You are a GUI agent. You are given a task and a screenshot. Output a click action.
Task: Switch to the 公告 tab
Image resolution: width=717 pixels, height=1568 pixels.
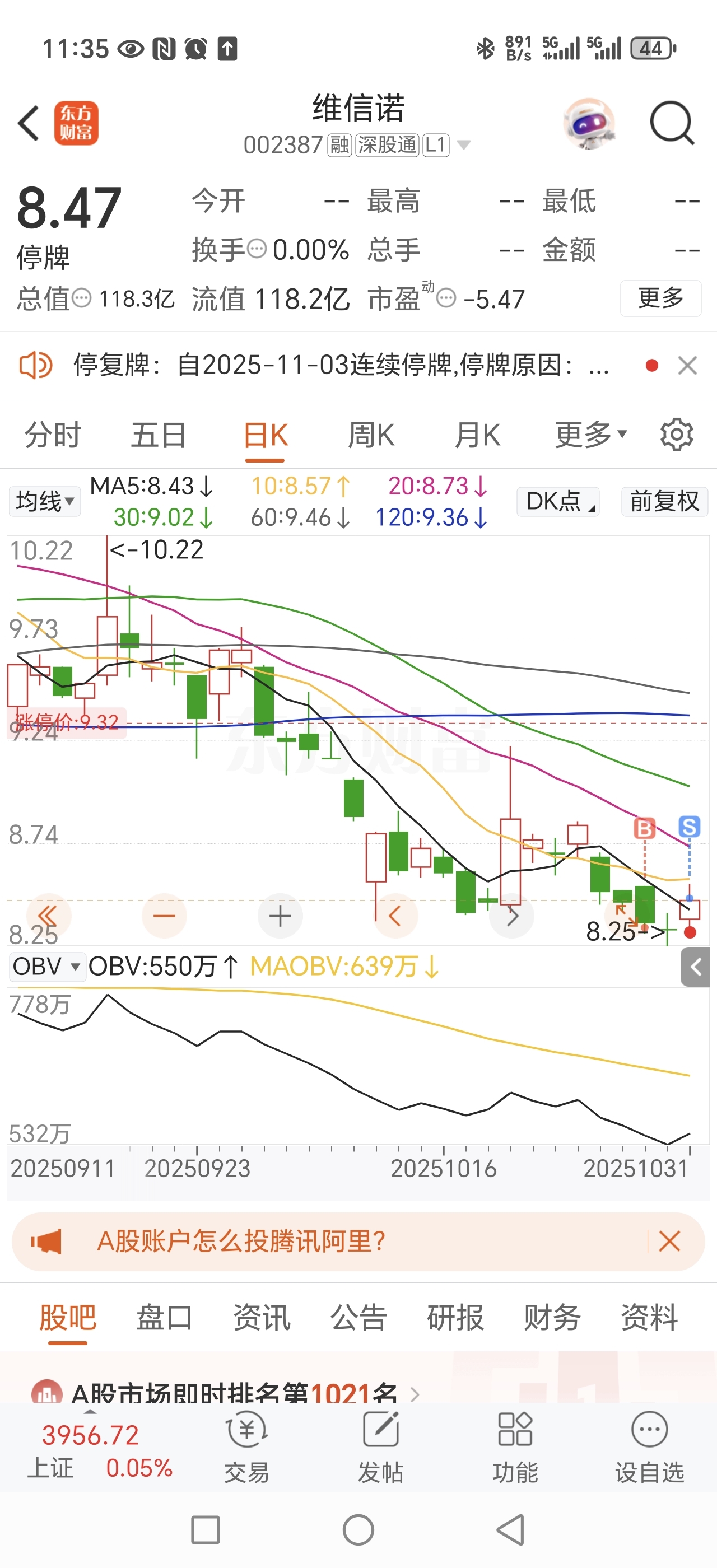(x=358, y=1318)
